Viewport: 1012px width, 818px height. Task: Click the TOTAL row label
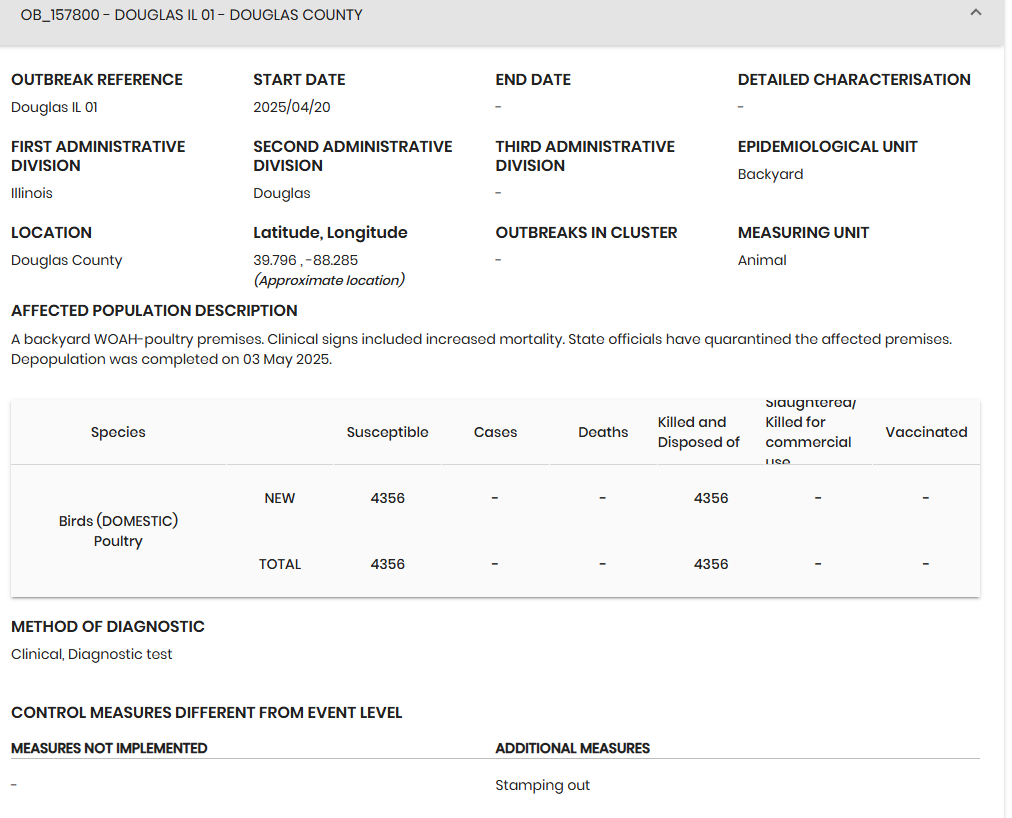coord(279,564)
